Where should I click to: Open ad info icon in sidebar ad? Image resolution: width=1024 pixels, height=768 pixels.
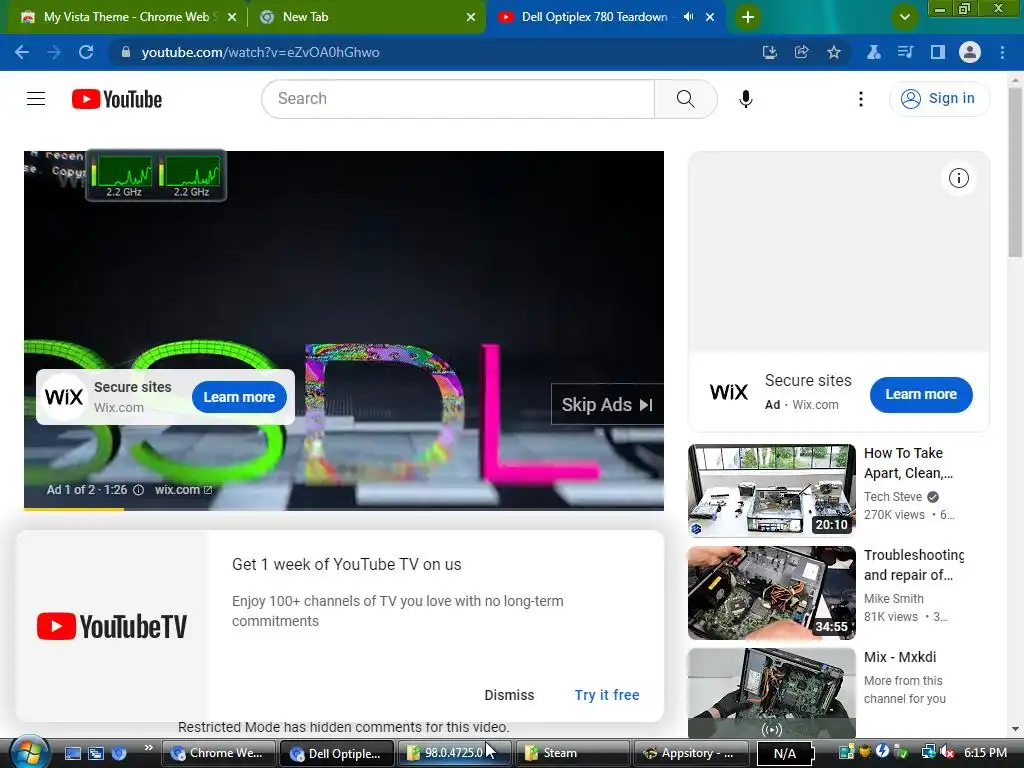point(959,178)
